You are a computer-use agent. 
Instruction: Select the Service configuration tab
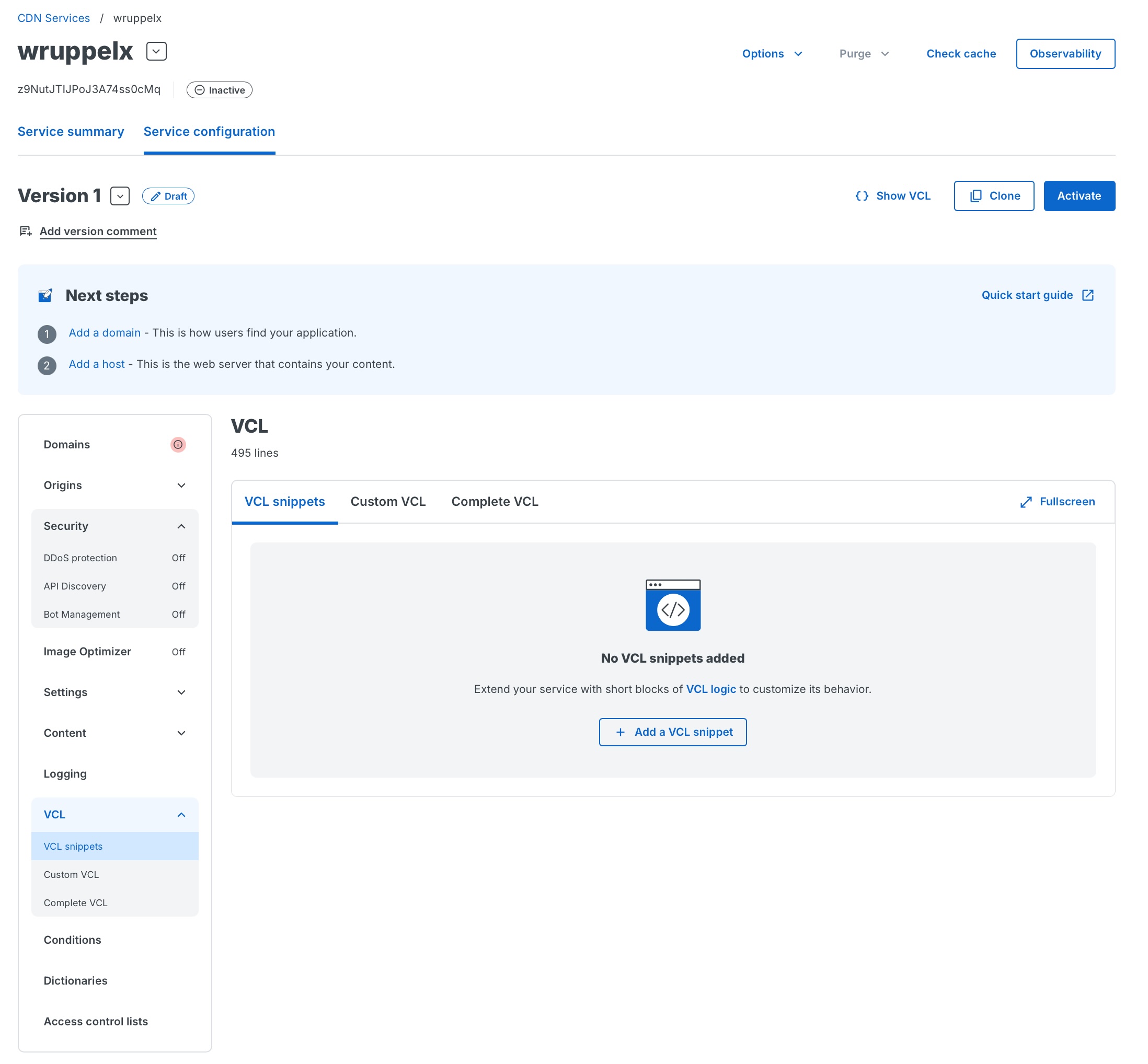click(209, 131)
